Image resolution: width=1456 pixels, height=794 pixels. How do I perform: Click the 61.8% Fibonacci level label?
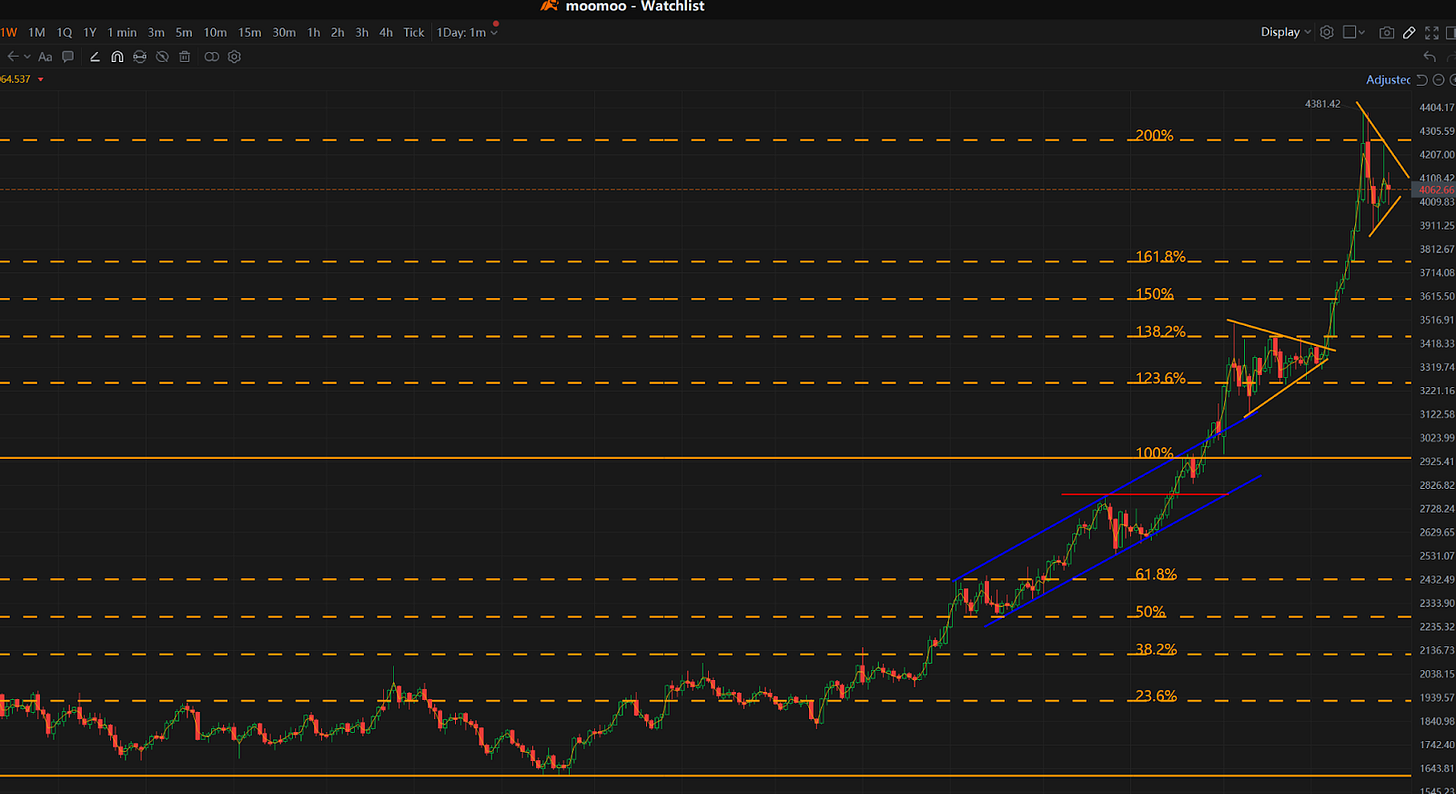tap(1156, 575)
